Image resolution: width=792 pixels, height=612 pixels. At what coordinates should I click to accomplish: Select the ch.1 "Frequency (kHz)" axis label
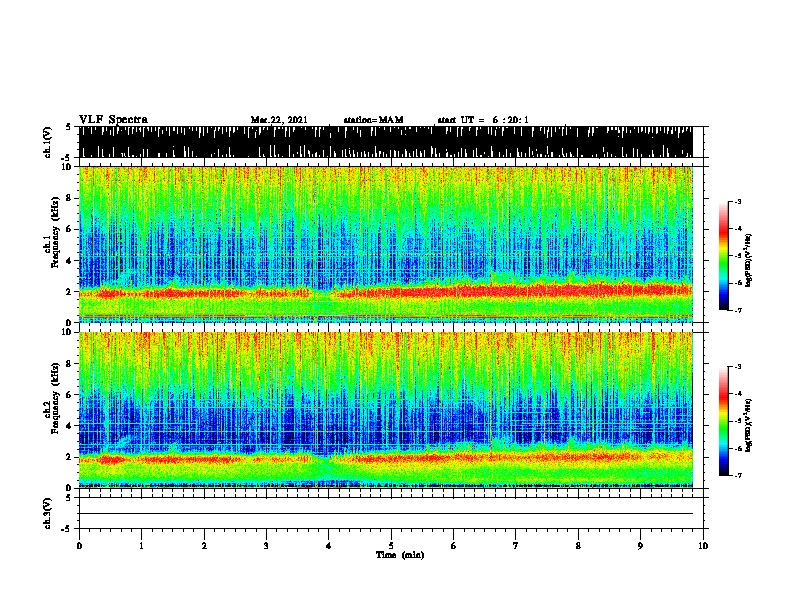click(56, 233)
